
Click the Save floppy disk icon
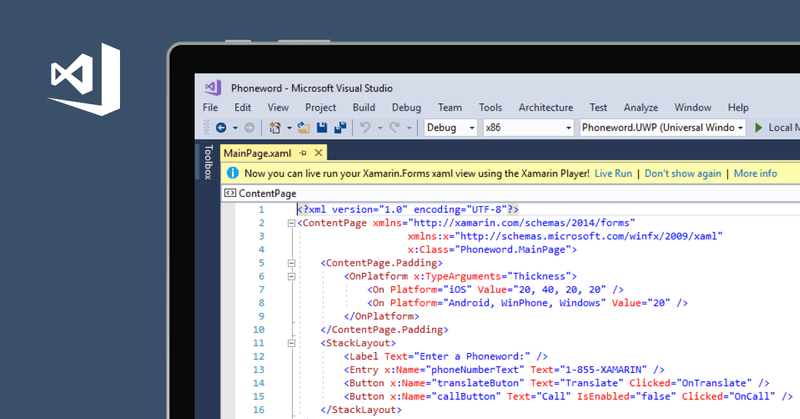(322, 128)
